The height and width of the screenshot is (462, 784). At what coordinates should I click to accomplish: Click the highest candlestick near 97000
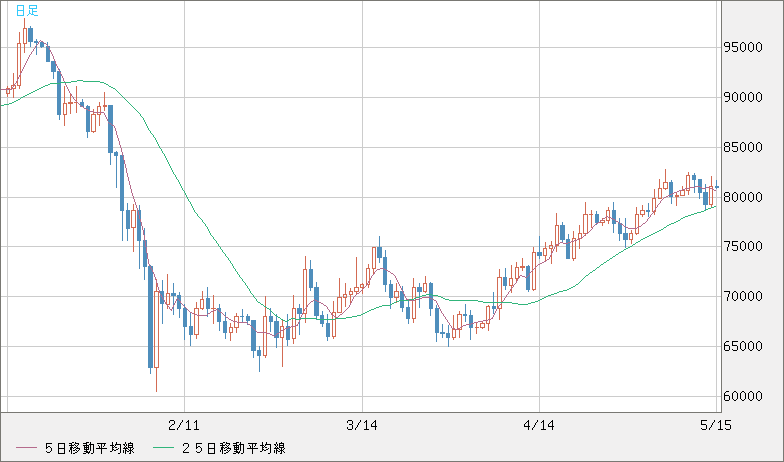(x=24, y=35)
